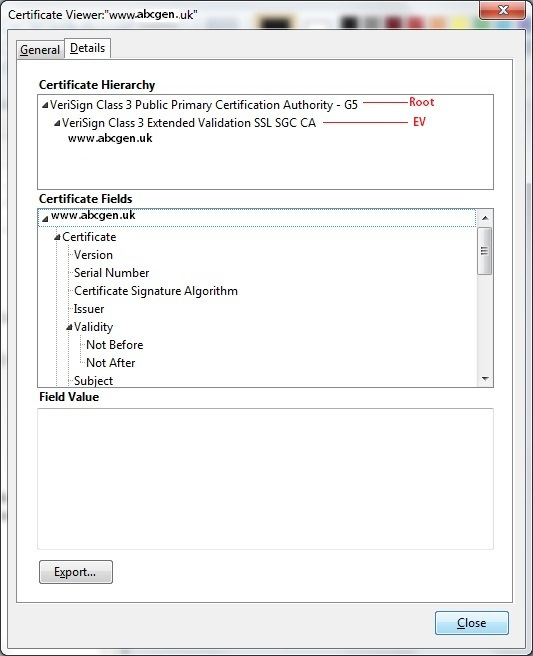Switch to the General tab
533x656 pixels.
coord(40,50)
